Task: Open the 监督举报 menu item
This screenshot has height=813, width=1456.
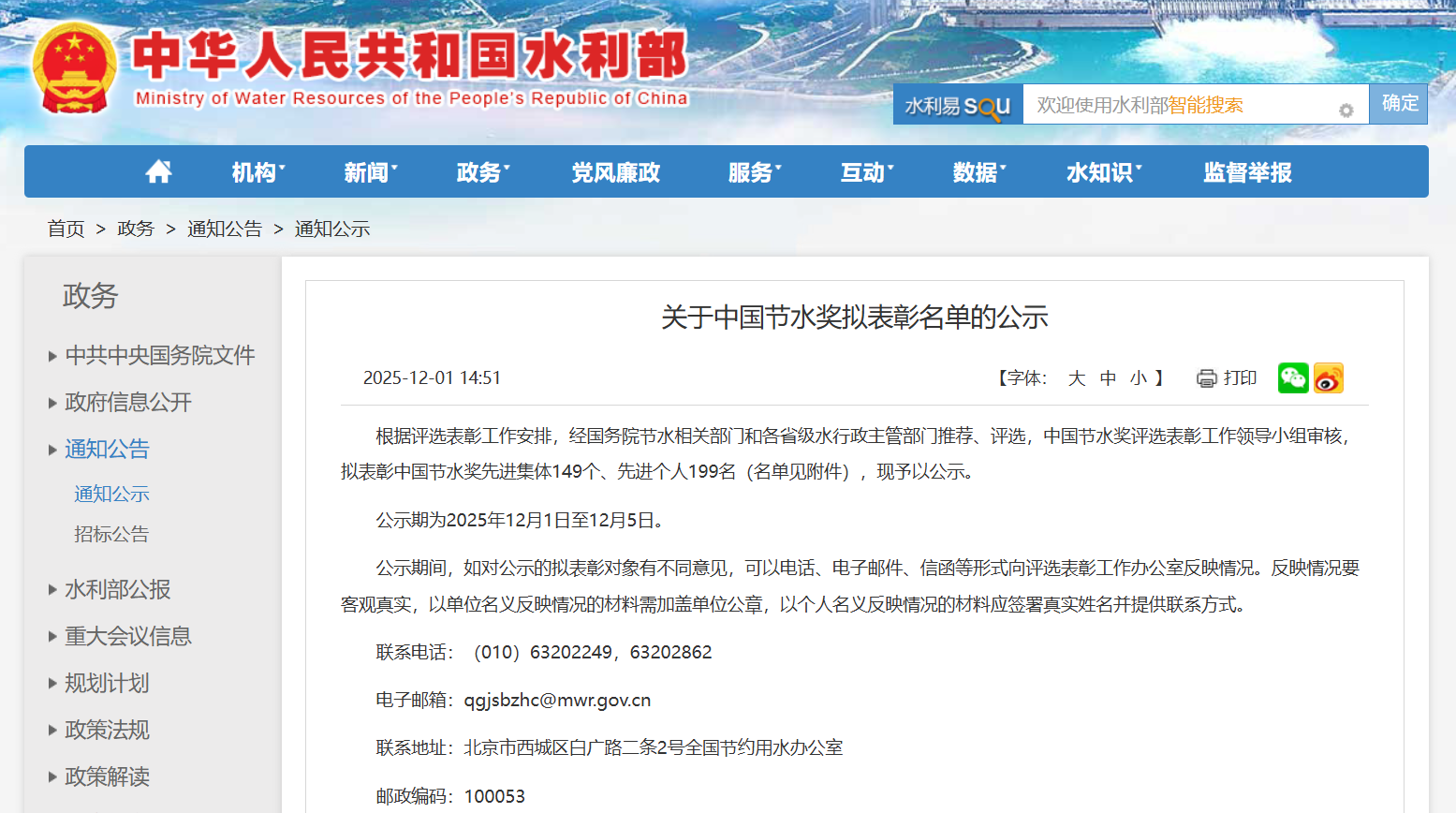Action: [x=1245, y=170]
